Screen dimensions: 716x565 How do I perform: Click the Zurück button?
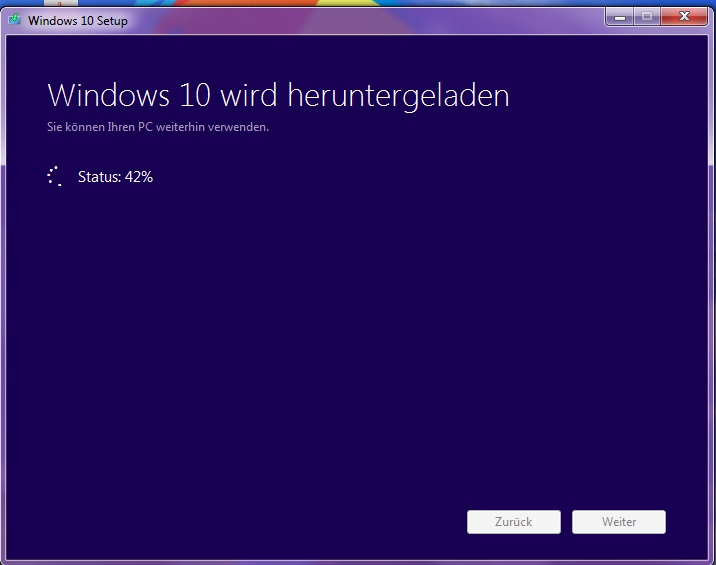pyautogui.click(x=514, y=522)
